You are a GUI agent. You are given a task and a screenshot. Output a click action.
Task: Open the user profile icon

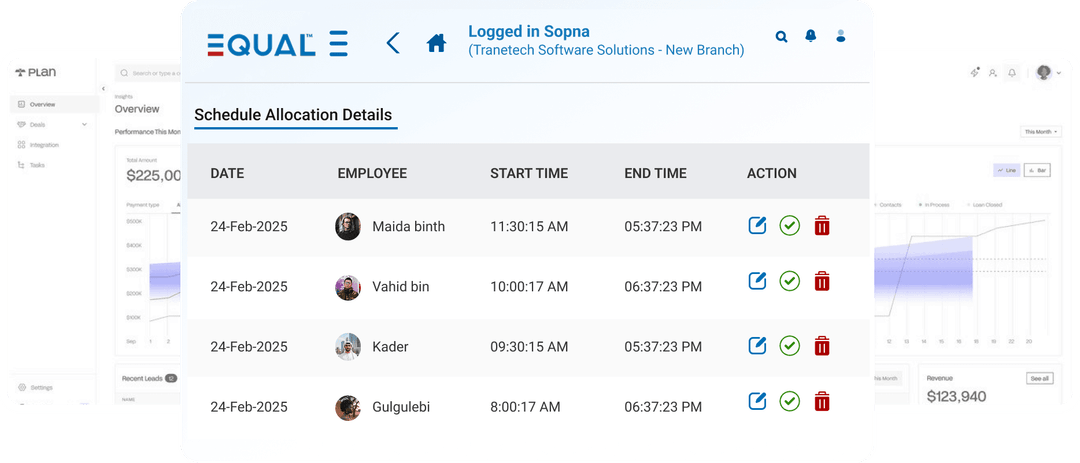pyautogui.click(x=841, y=37)
